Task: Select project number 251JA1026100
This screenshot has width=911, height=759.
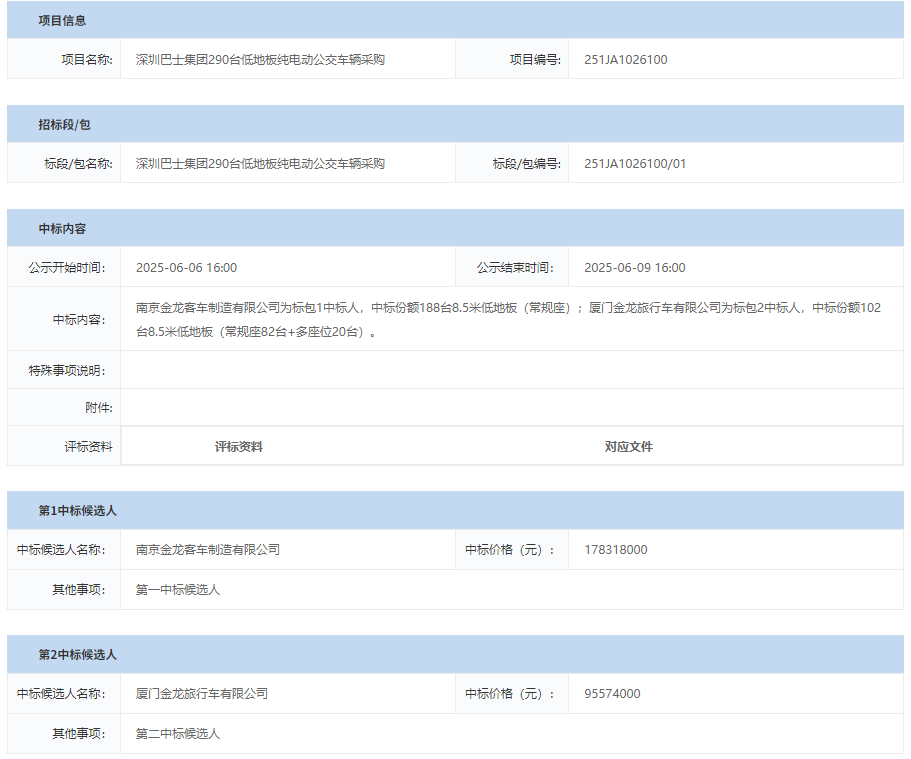Action: [x=626, y=60]
